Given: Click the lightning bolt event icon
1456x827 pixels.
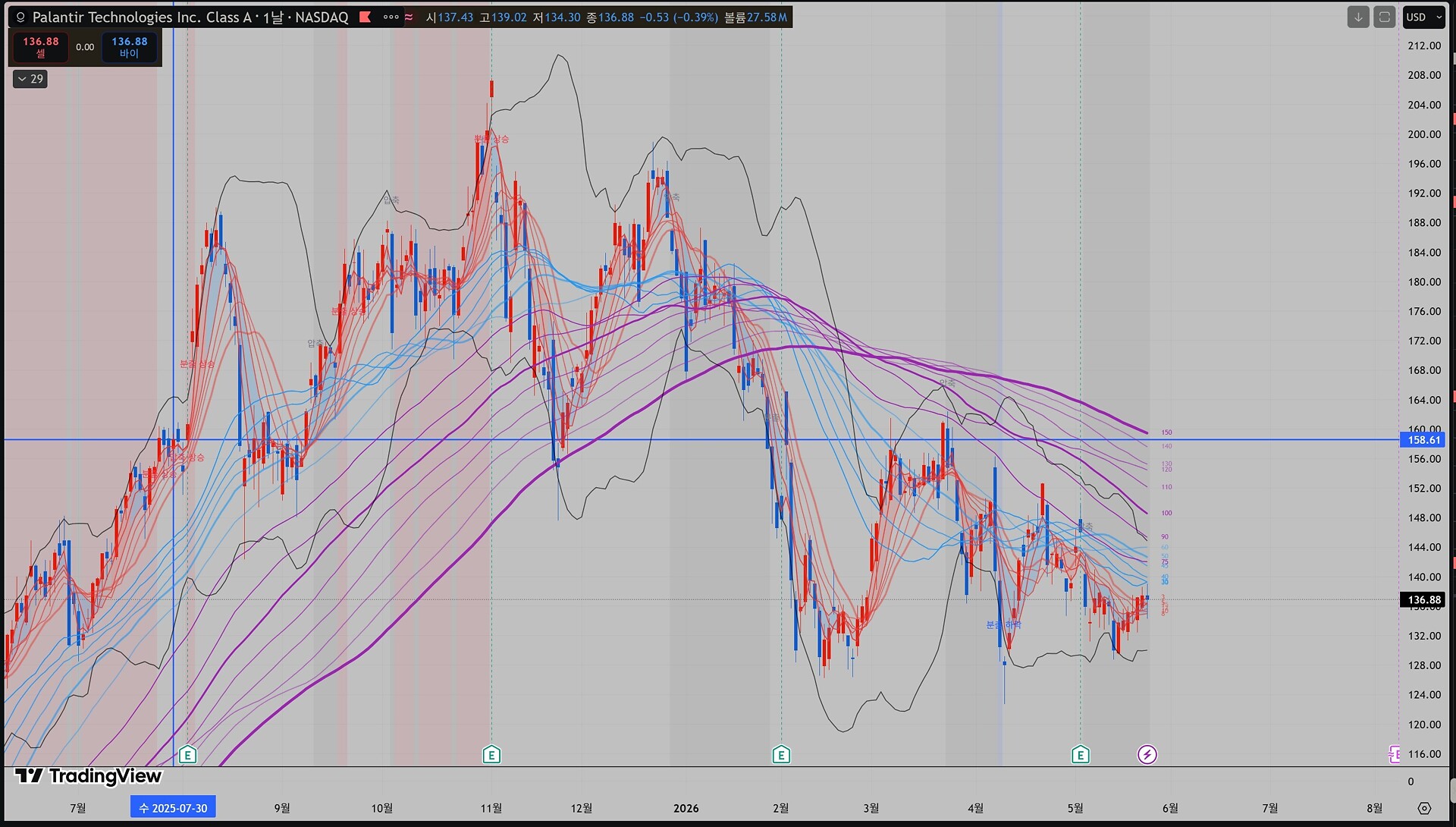Looking at the screenshot, I should click(1147, 754).
